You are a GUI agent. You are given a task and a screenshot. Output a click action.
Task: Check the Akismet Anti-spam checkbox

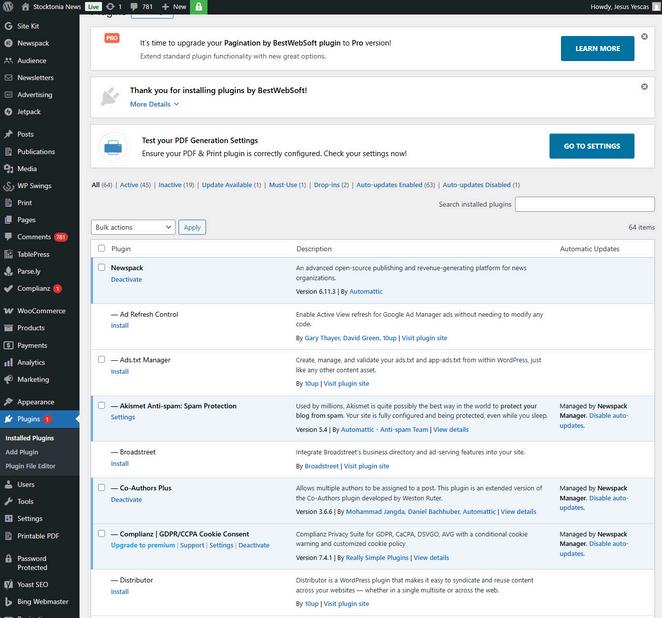(x=101, y=405)
